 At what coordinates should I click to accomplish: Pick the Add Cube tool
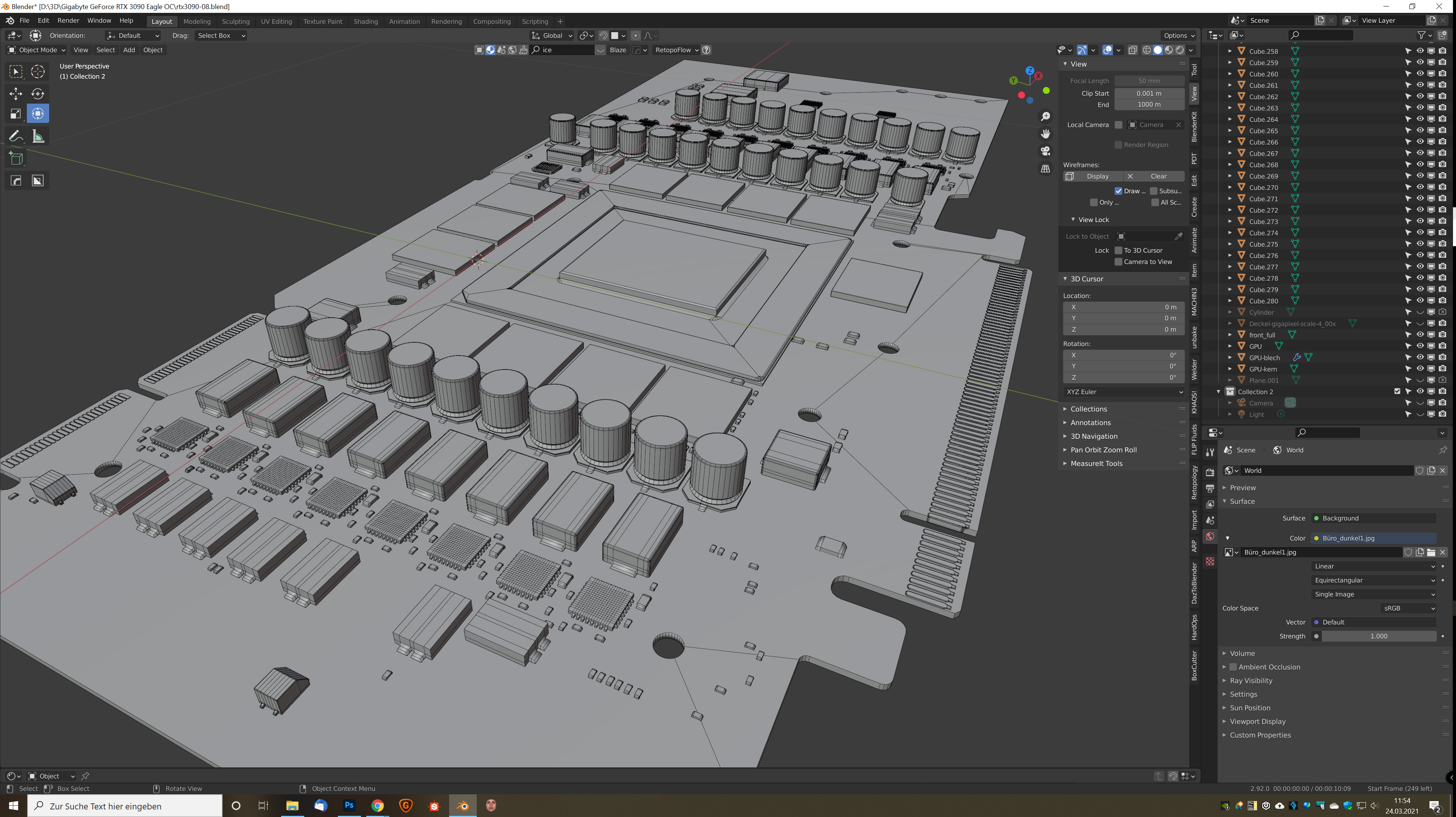pos(16,159)
